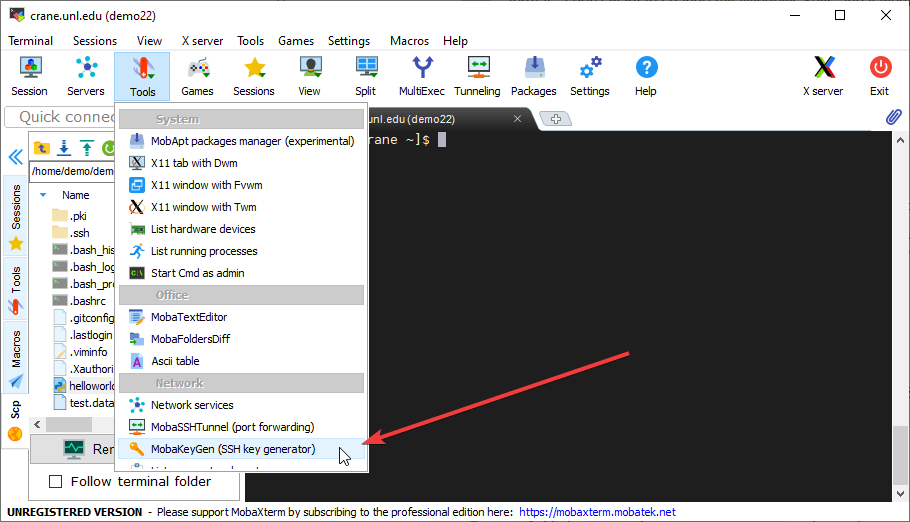The image size is (910, 522).
Task: Click the /home/demo path field
Action: pyautogui.click(x=72, y=171)
